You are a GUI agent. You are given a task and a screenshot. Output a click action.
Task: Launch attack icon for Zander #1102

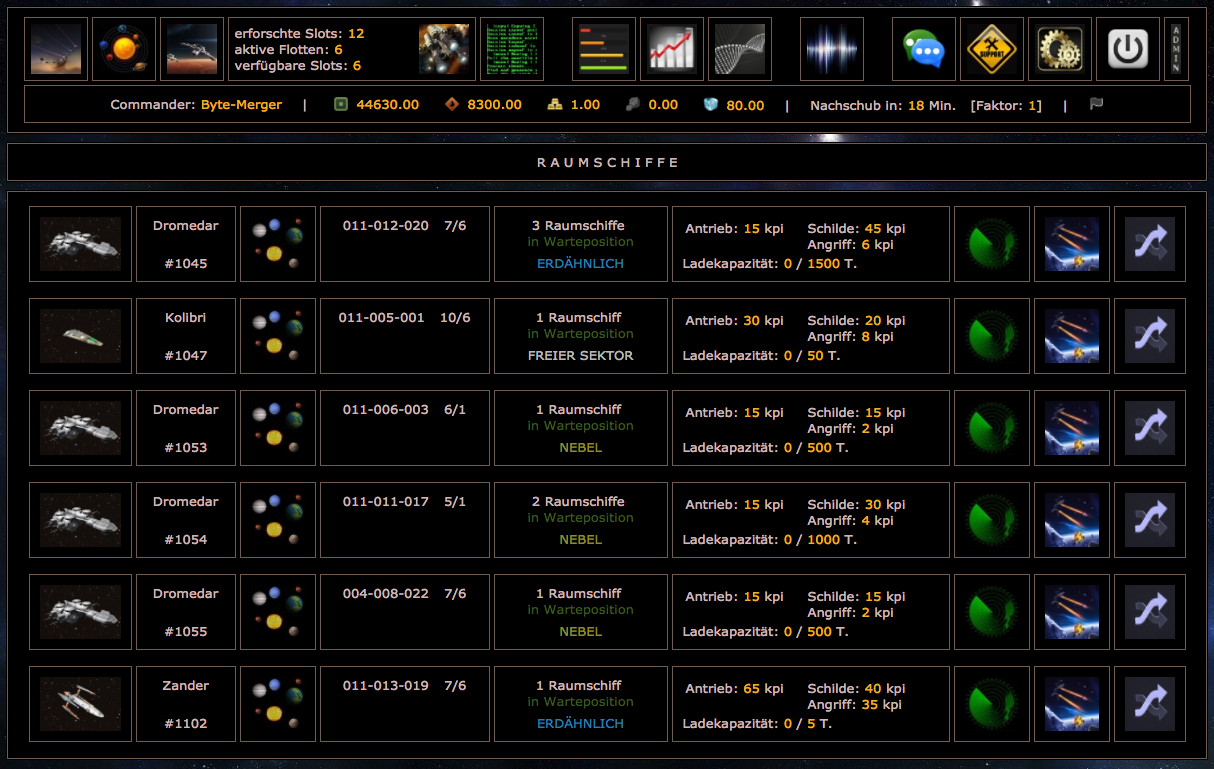point(1071,704)
